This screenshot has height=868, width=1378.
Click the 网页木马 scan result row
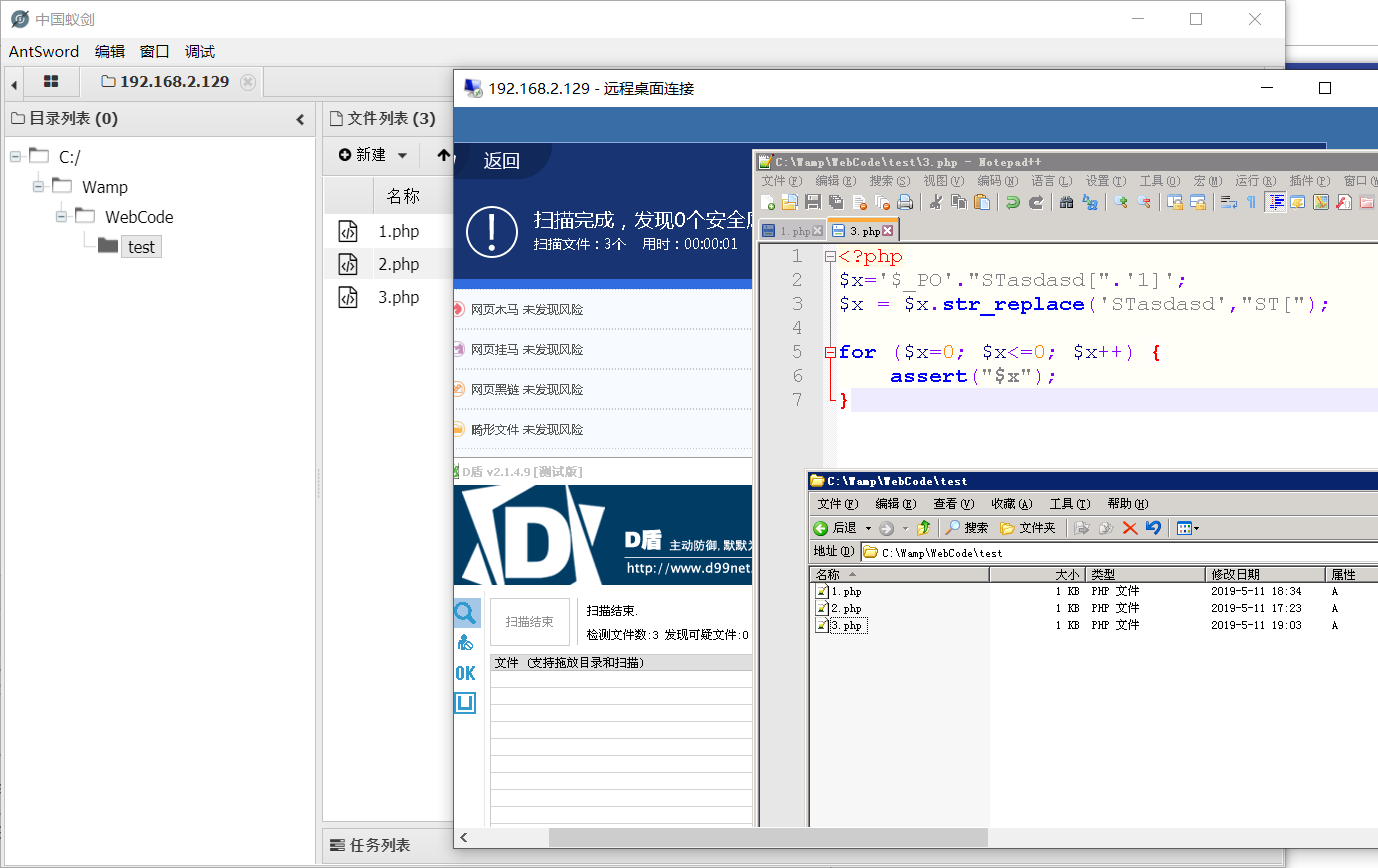[602, 309]
